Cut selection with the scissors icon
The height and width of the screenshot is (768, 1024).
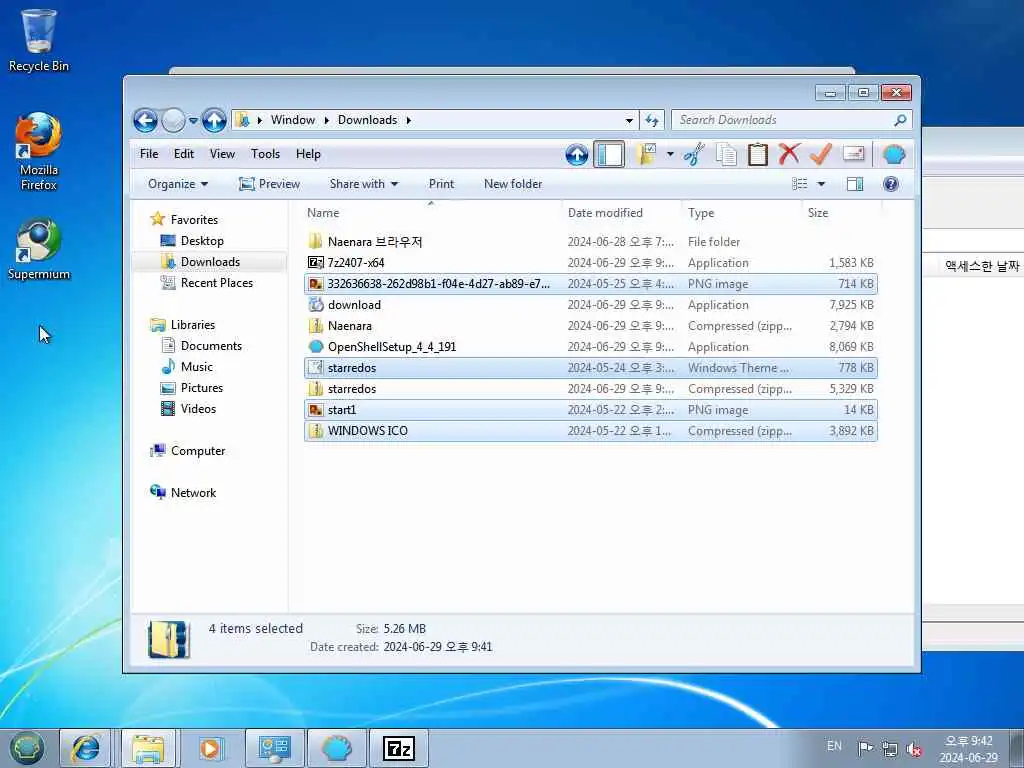694,155
